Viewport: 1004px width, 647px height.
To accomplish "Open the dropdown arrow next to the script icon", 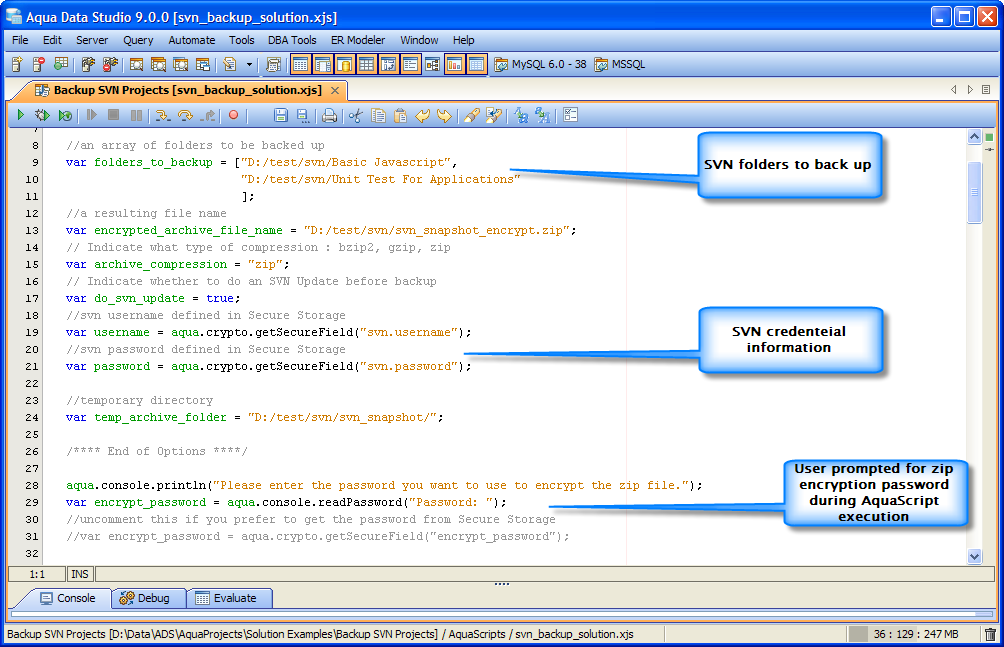I will [x=248, y=64].
